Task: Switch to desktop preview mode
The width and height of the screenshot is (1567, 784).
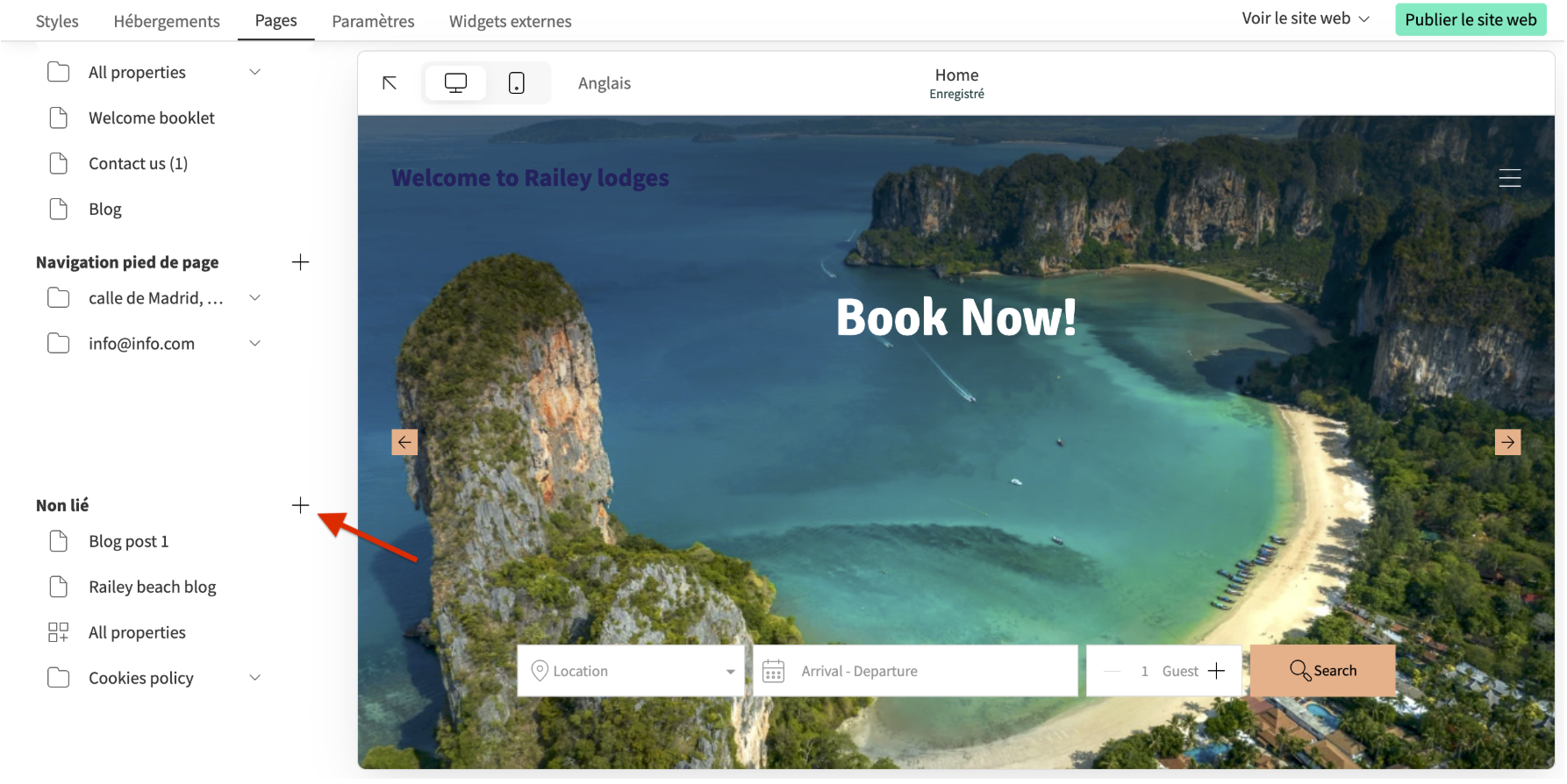Action: click(455, 83)
